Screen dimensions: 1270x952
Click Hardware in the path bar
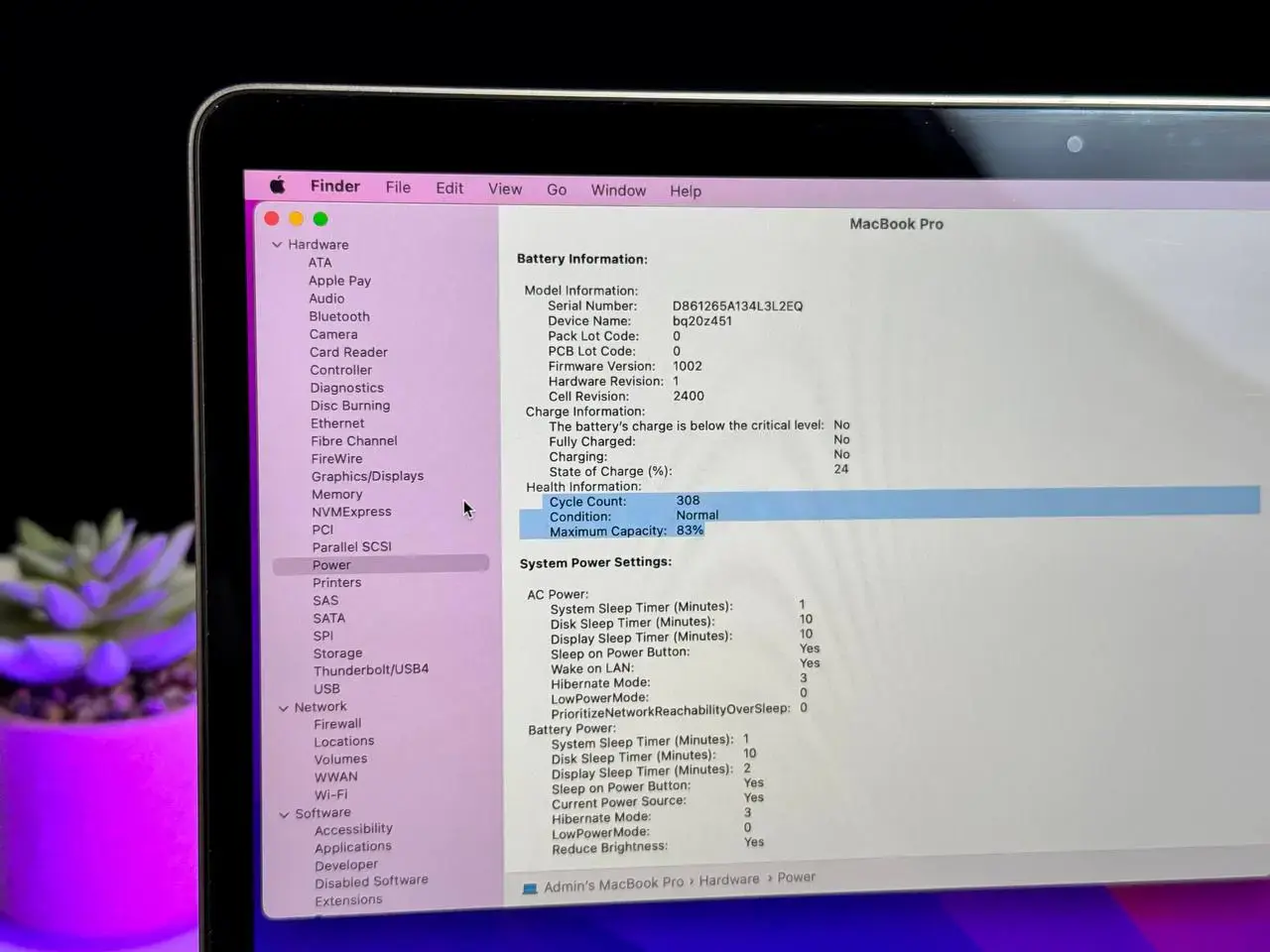coord(729,880)
